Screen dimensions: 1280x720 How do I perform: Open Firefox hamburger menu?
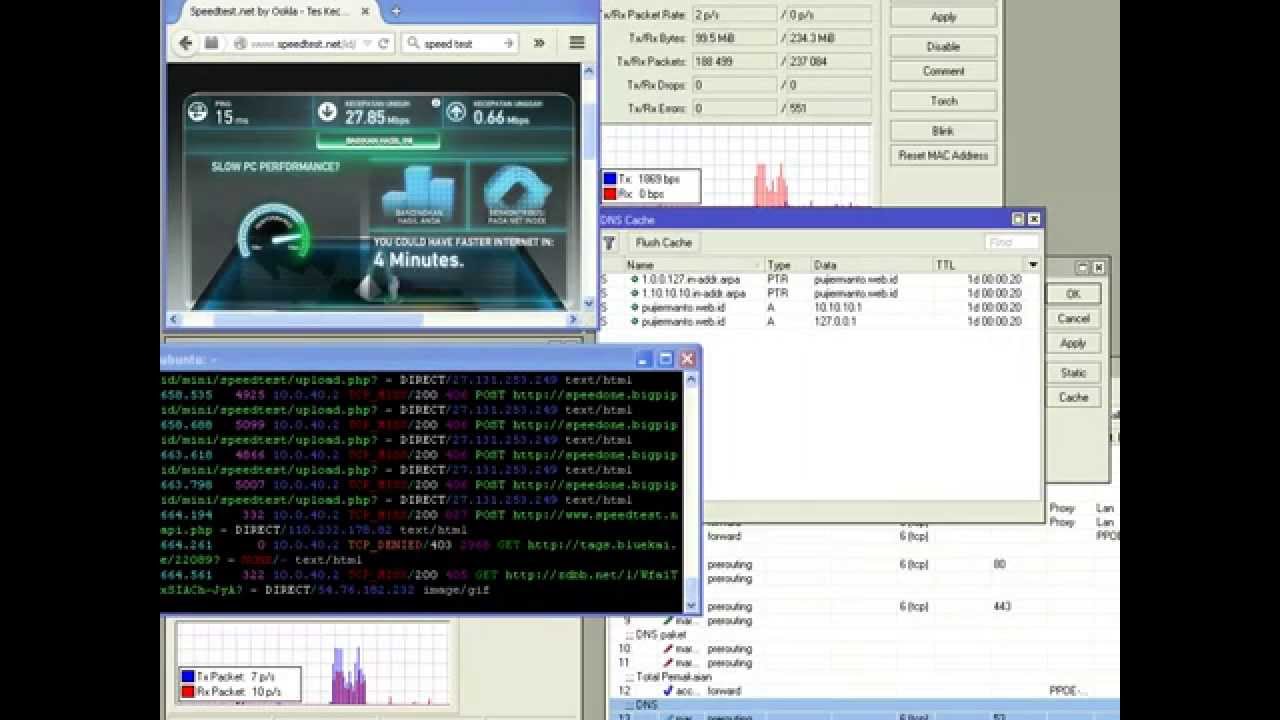(x=577, y=43)
